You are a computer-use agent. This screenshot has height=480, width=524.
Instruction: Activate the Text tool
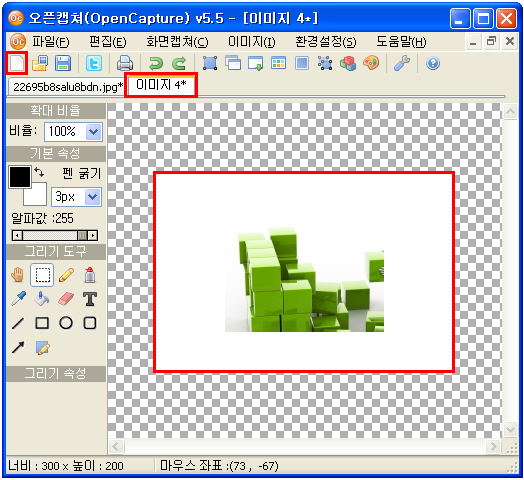pyautogui.click(x=90, y=299)
